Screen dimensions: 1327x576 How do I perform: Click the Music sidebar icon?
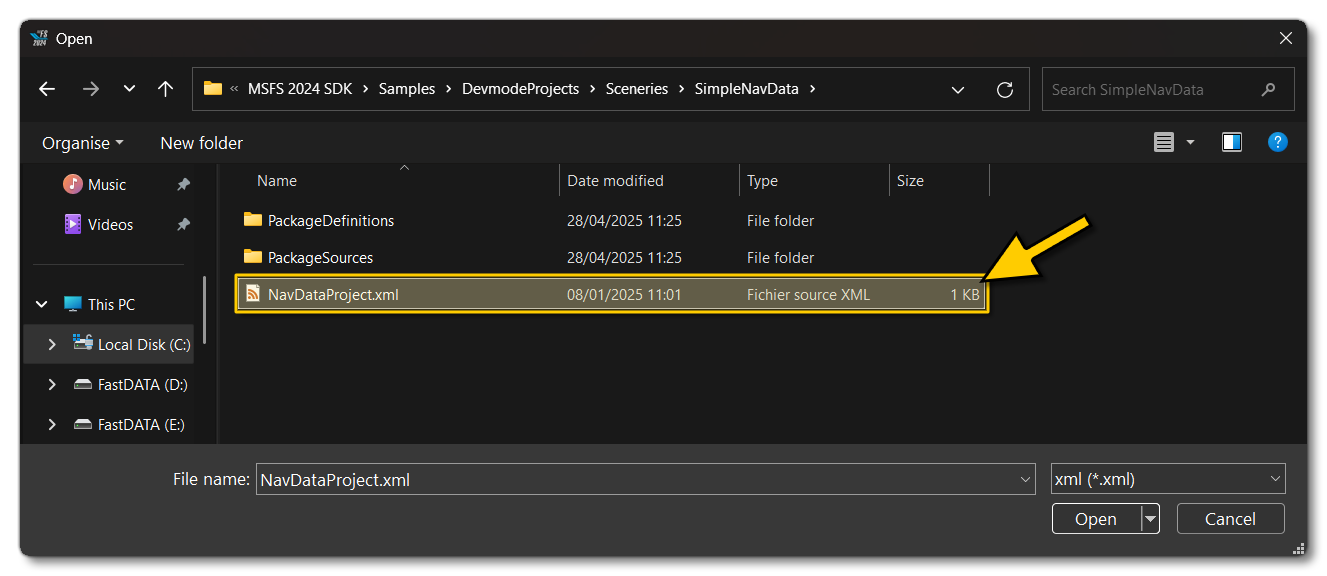(72, 184)
